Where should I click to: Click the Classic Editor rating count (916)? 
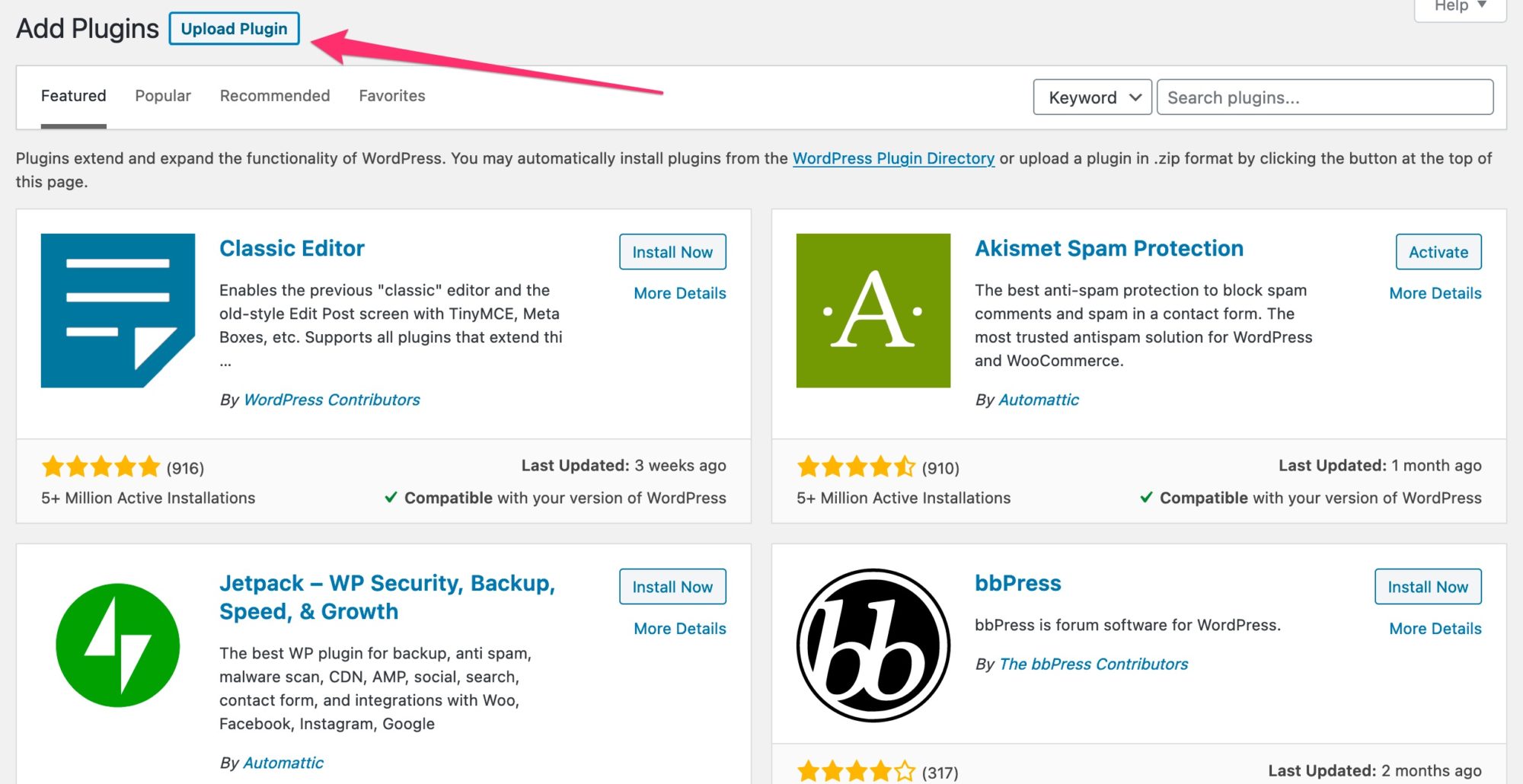click(186, 468)
